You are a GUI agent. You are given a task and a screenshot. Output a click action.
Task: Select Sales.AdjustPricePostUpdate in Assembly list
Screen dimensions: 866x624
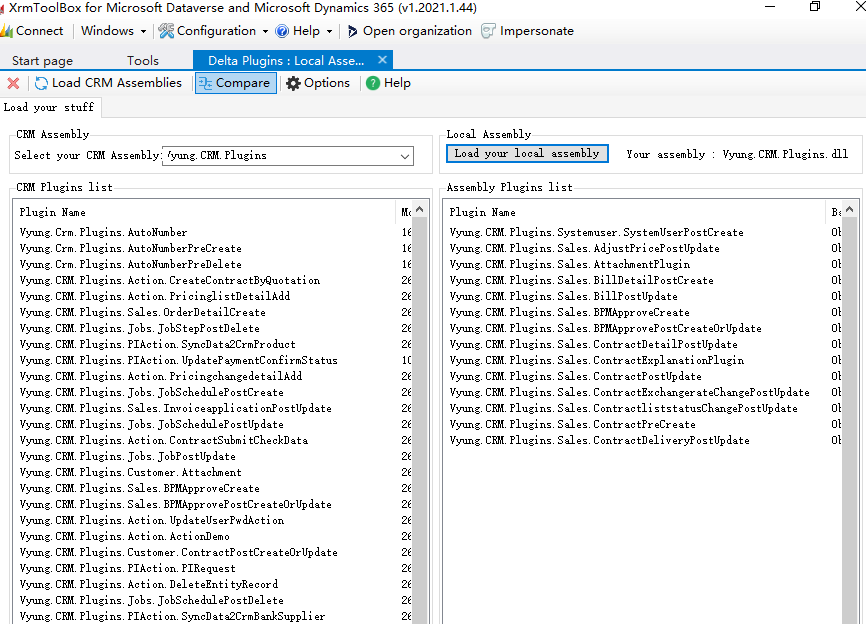pos(643,248)
